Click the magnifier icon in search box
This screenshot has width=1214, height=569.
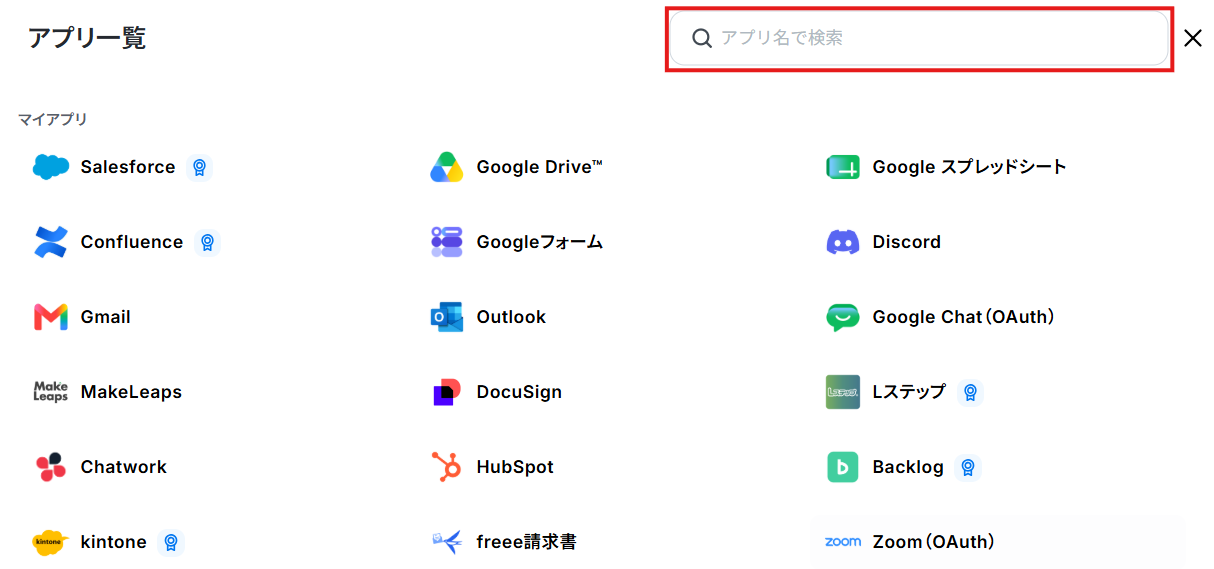coord(702,38)
